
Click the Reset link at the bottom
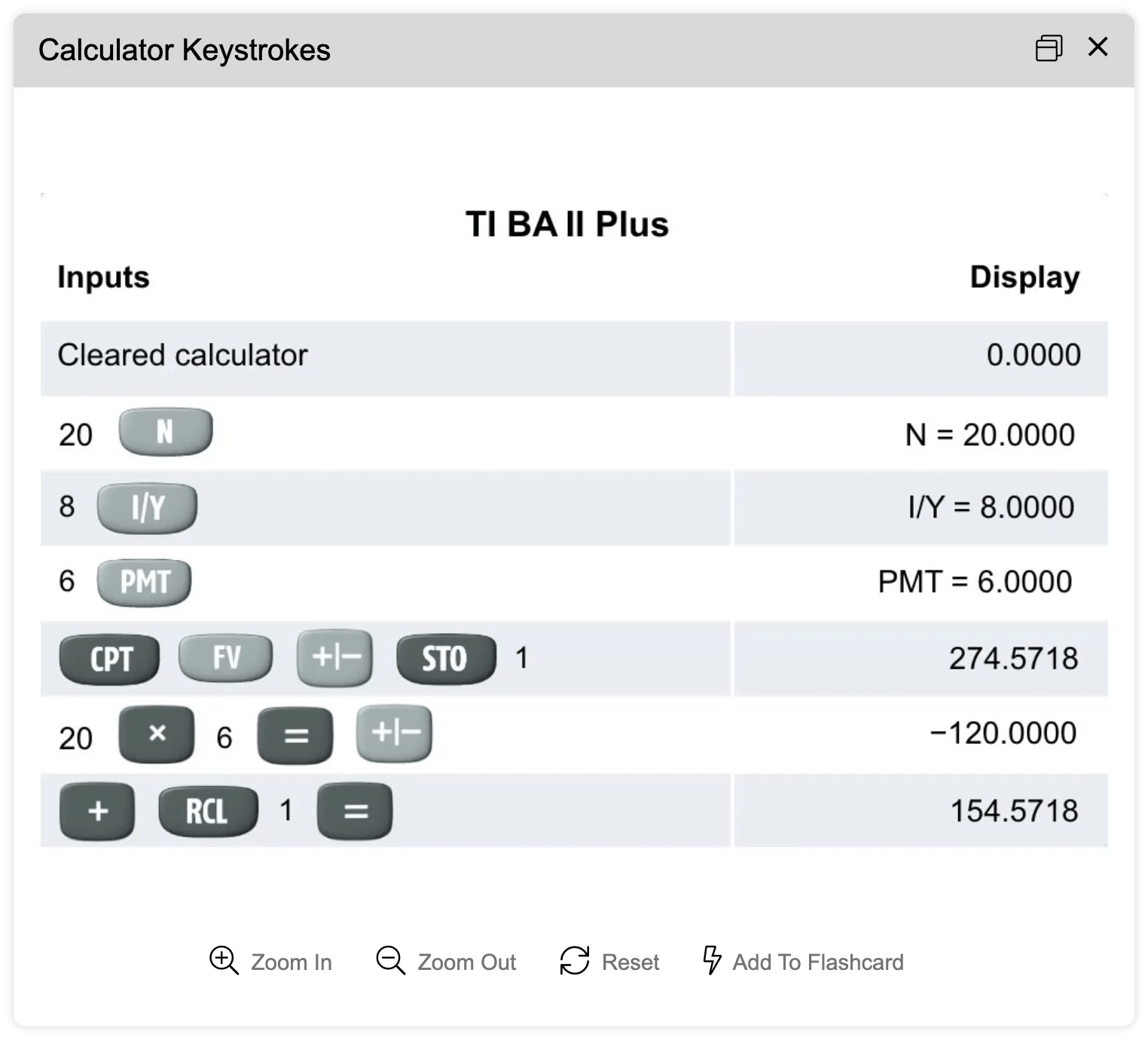630,961
